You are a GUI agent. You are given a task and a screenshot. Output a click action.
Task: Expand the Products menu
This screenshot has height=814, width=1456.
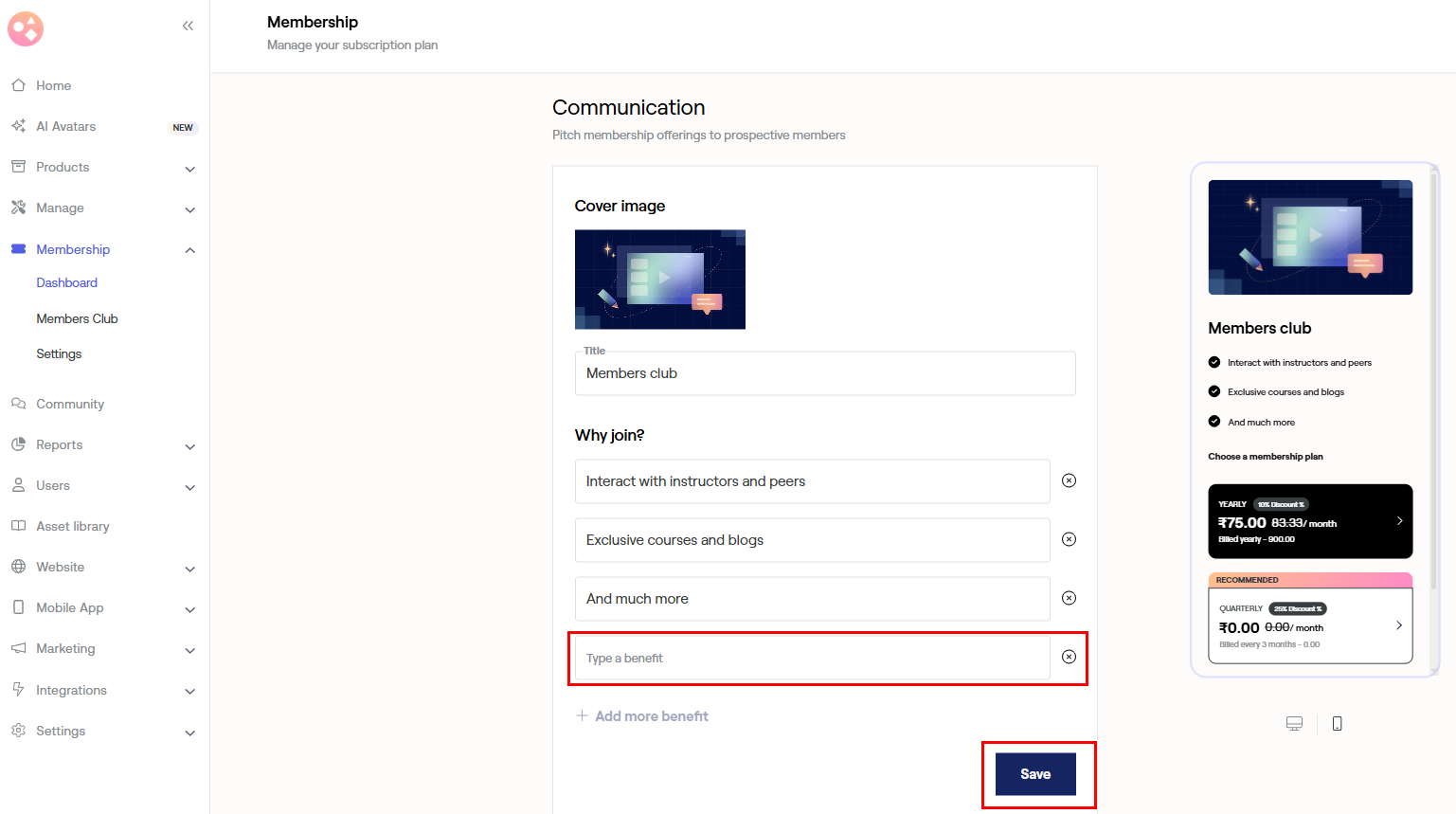point(189,169)
